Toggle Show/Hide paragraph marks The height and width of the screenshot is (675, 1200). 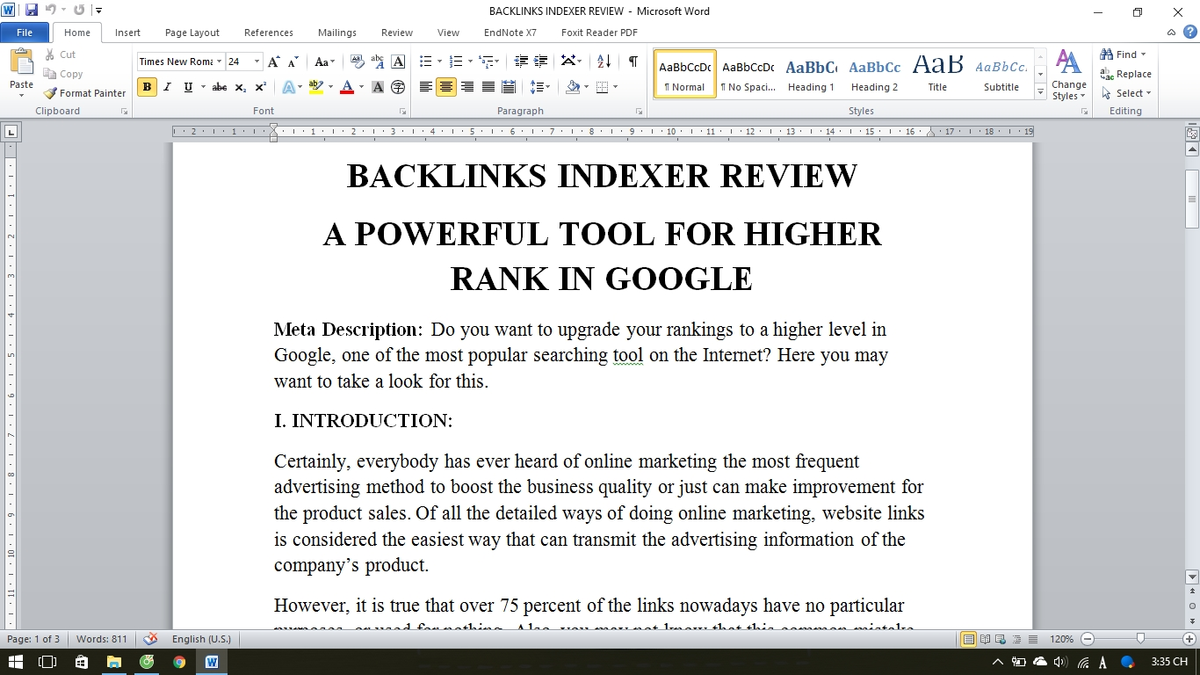tap(633, 61)
